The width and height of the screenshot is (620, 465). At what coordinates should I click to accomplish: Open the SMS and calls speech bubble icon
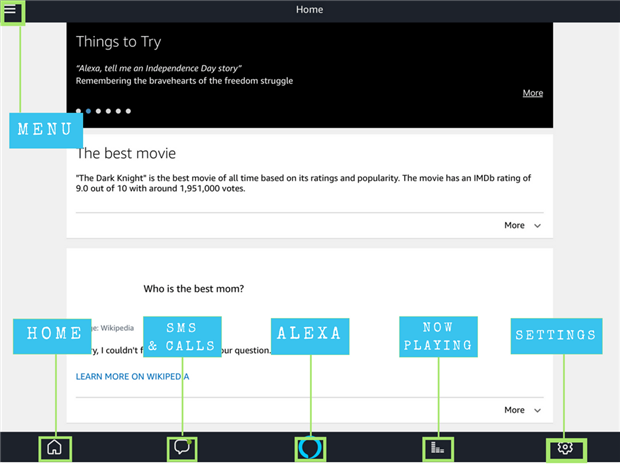(181, 448)
